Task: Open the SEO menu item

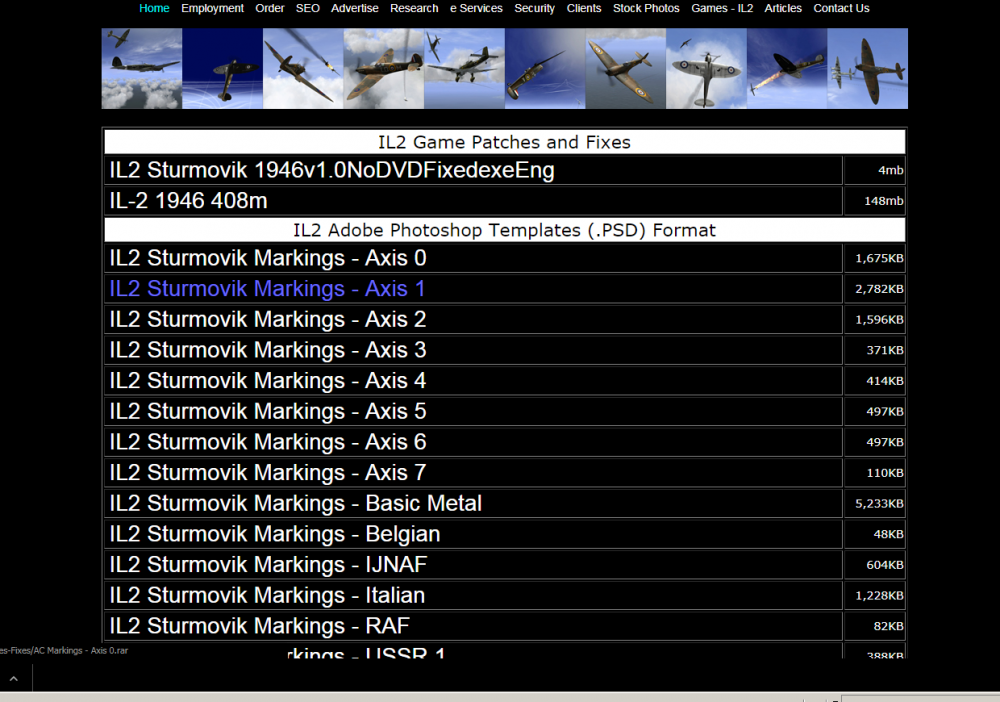Action: [x=307, y=8]
